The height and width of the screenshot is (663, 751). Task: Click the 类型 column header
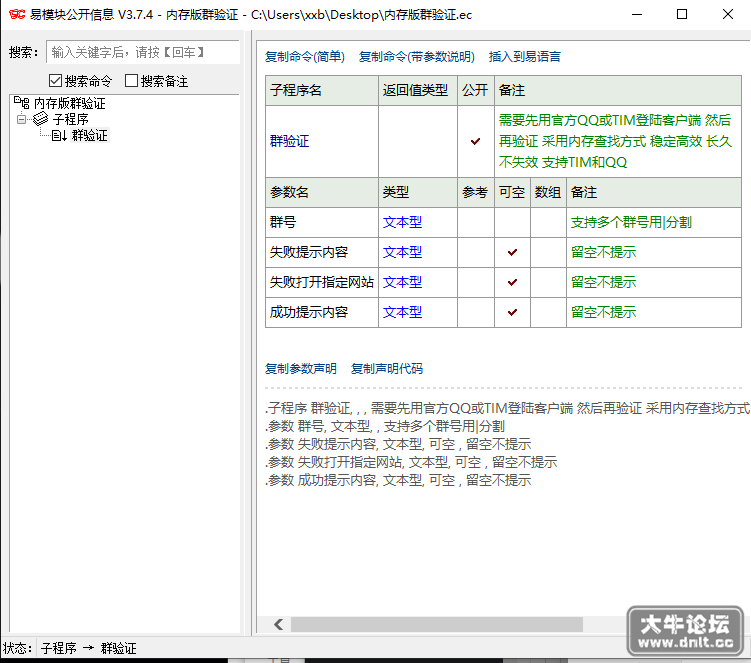[x=418, y=192]
